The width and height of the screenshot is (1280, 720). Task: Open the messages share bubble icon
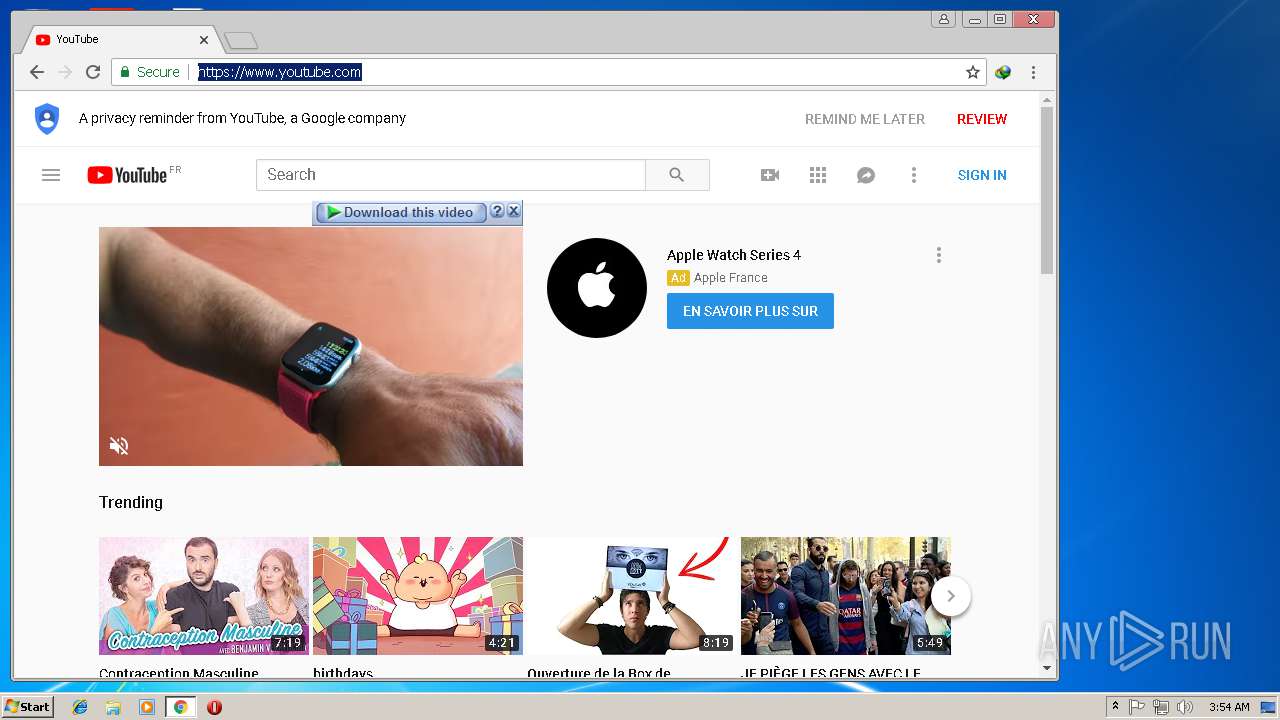click(866, 175)
